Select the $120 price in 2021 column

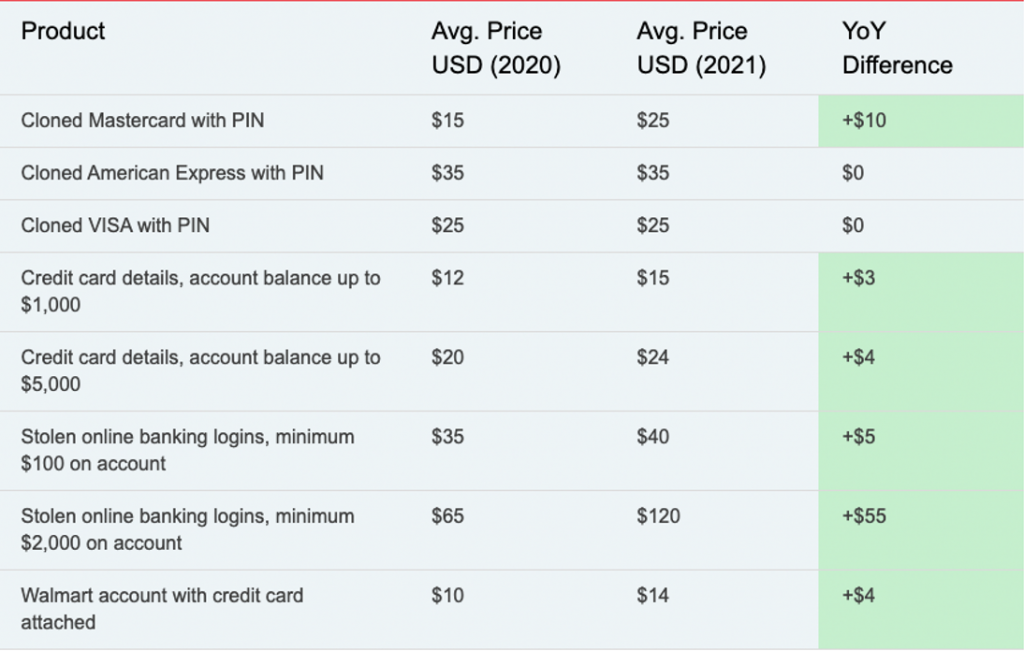pyautogui.click(x=658, y=516)
